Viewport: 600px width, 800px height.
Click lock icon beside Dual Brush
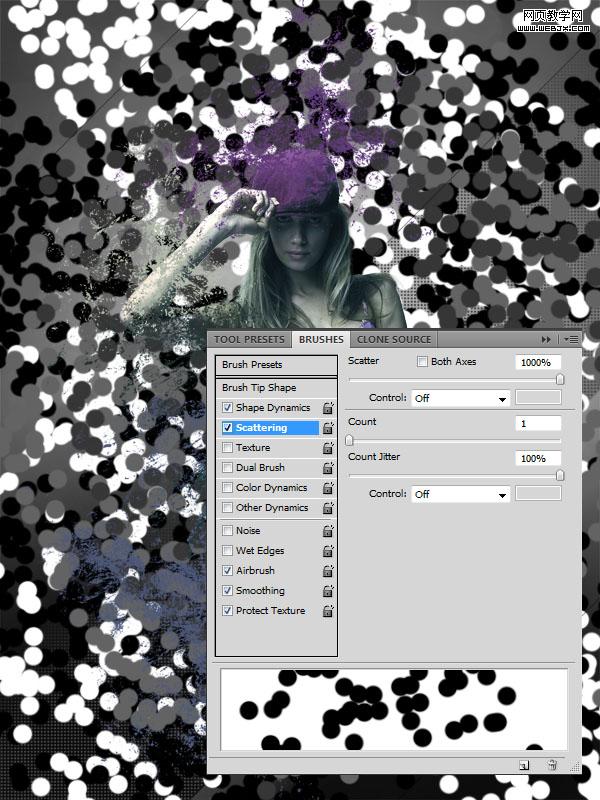click(x=328, y=467)
